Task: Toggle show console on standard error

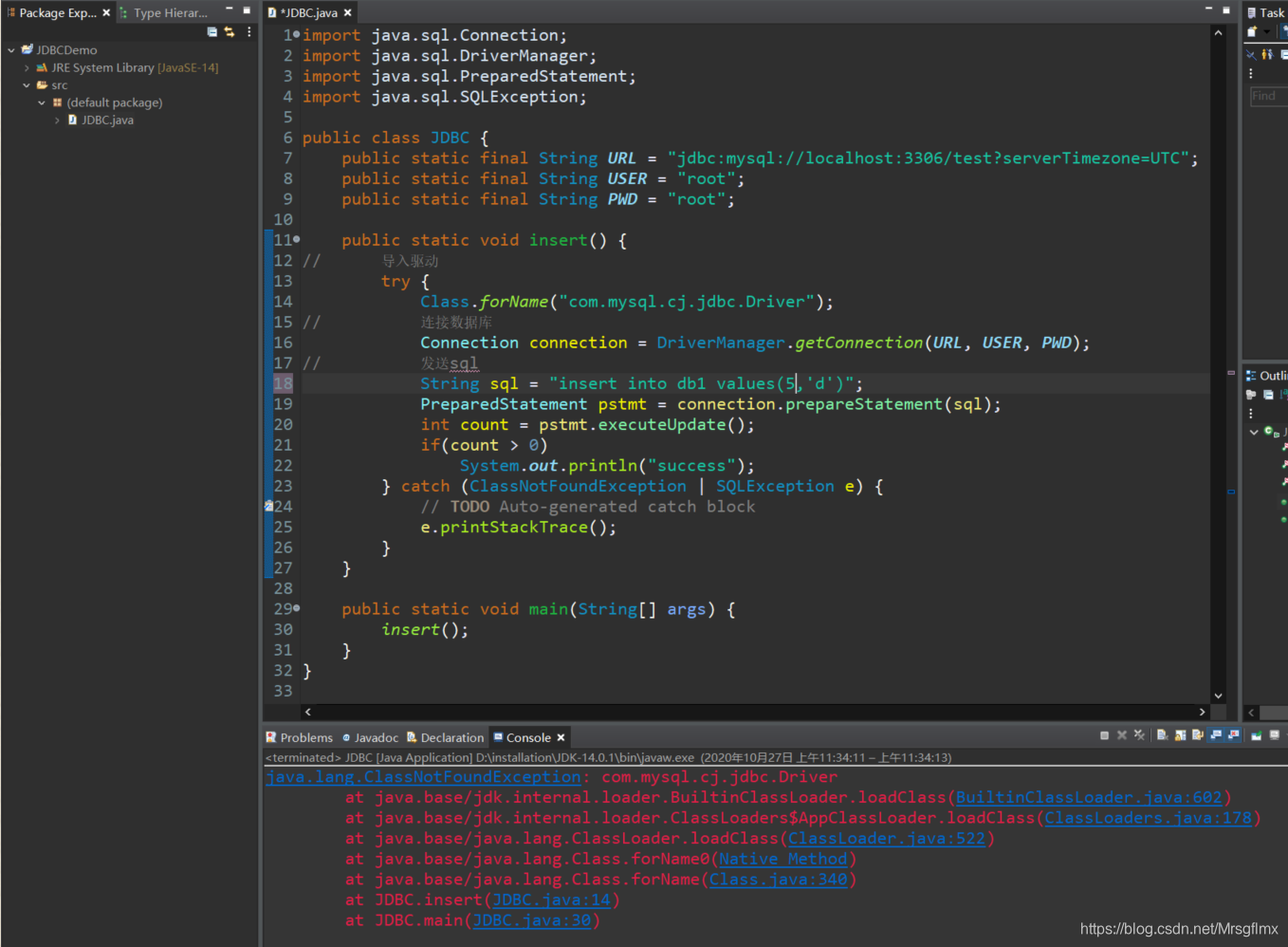Action: 1233,735
